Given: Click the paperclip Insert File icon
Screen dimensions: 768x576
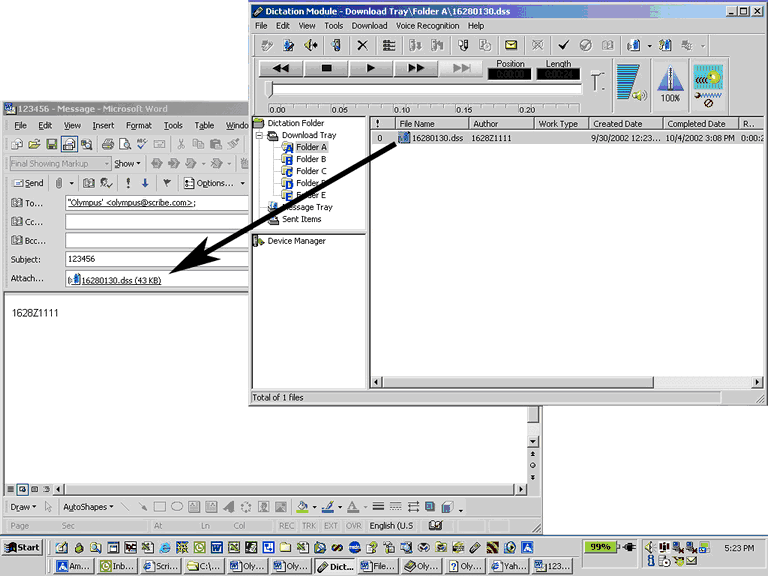Looking at the screenshot, I should (x=59, y=183).
